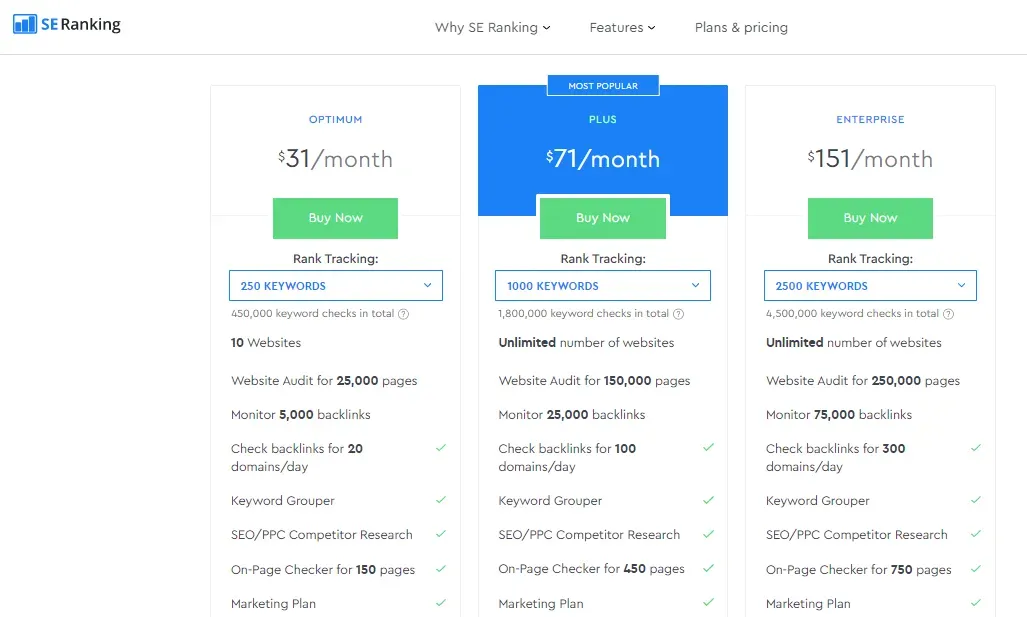Select Plans & pricing in the navigation
Viewport: 1027px width, 617px height.
point(741,28)
